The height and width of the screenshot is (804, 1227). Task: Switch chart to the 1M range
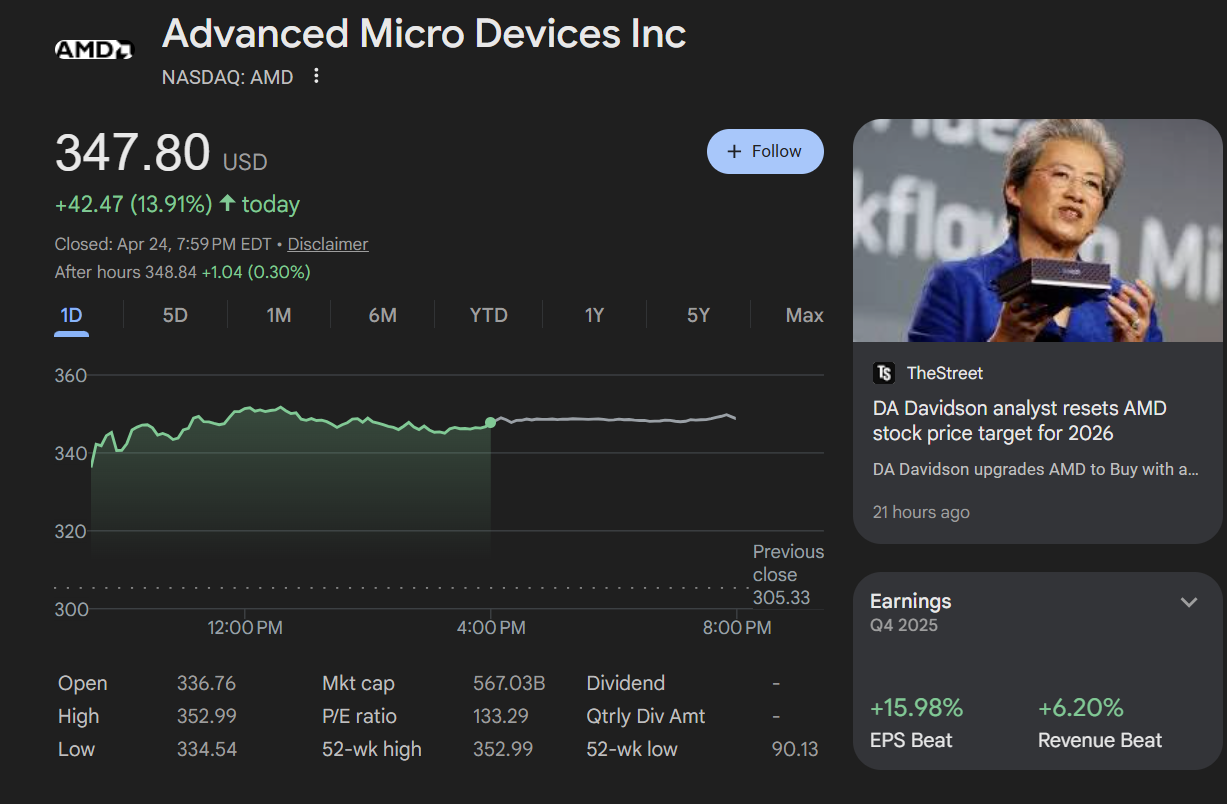coord(279,315)
